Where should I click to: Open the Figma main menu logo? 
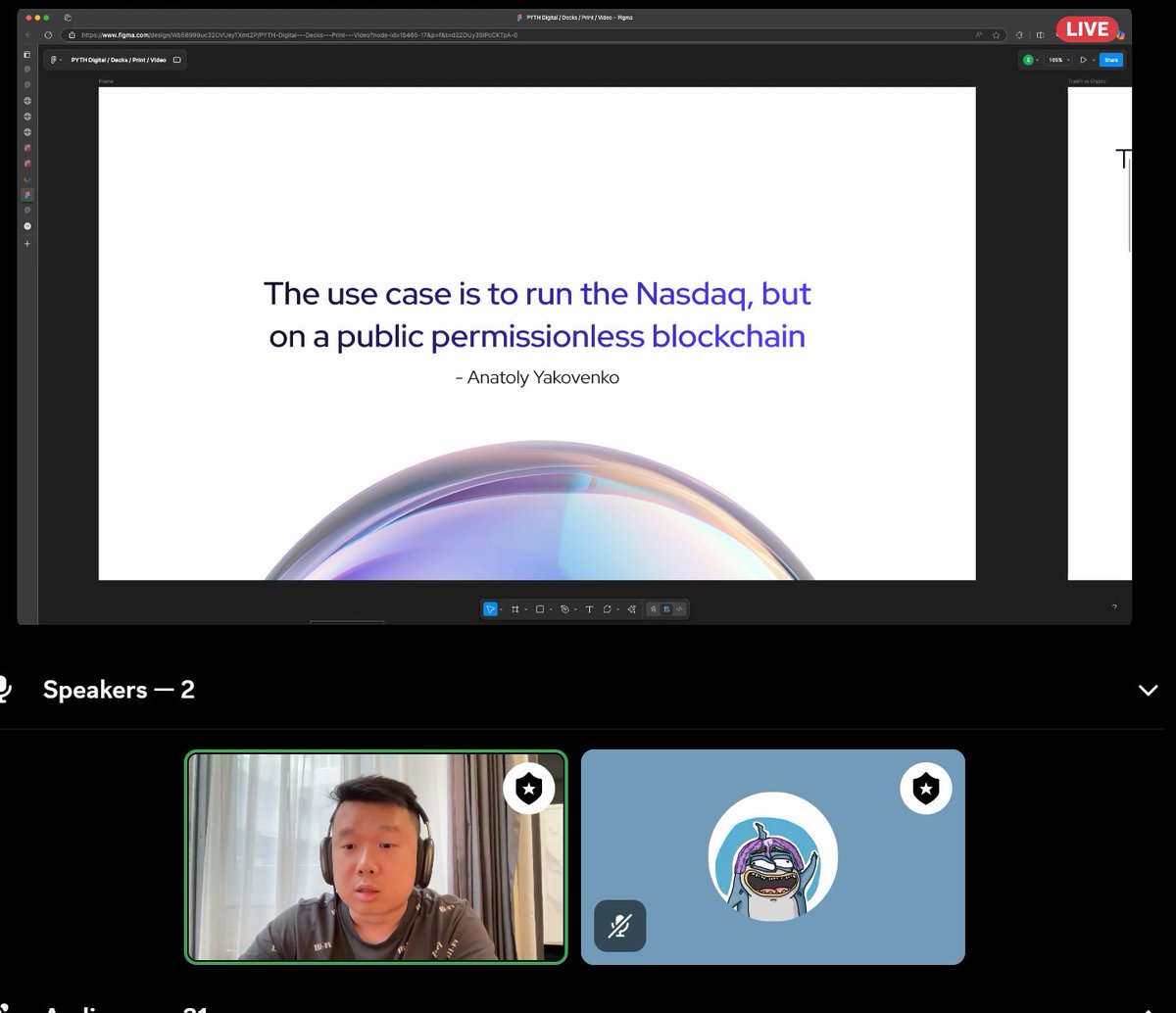[x=53, y=60]
